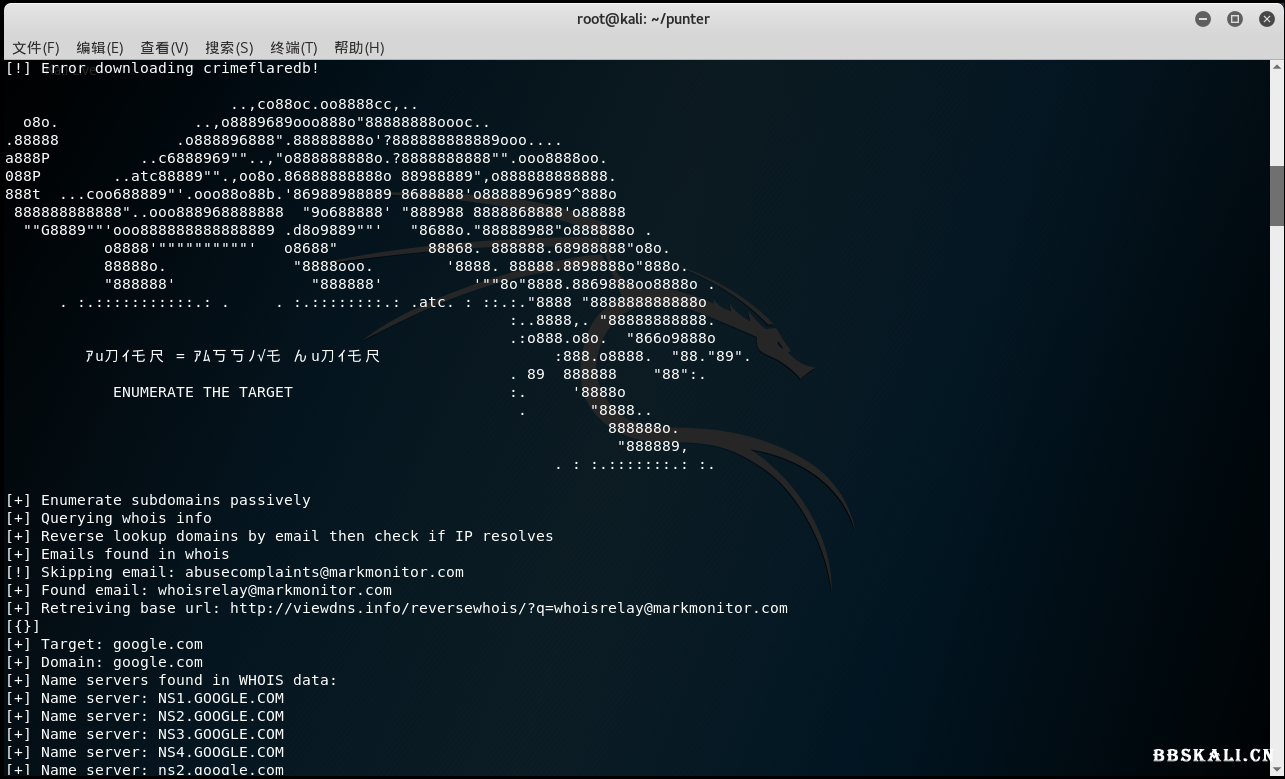
Task: Click whoisrelay@markmonitor.com in the Found email line
Action: pyautogui.click(x=274, y=590)
